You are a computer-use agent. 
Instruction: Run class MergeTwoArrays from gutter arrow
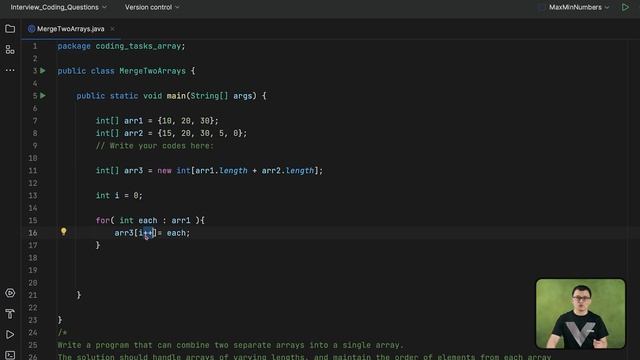click(x=43, y=71)
